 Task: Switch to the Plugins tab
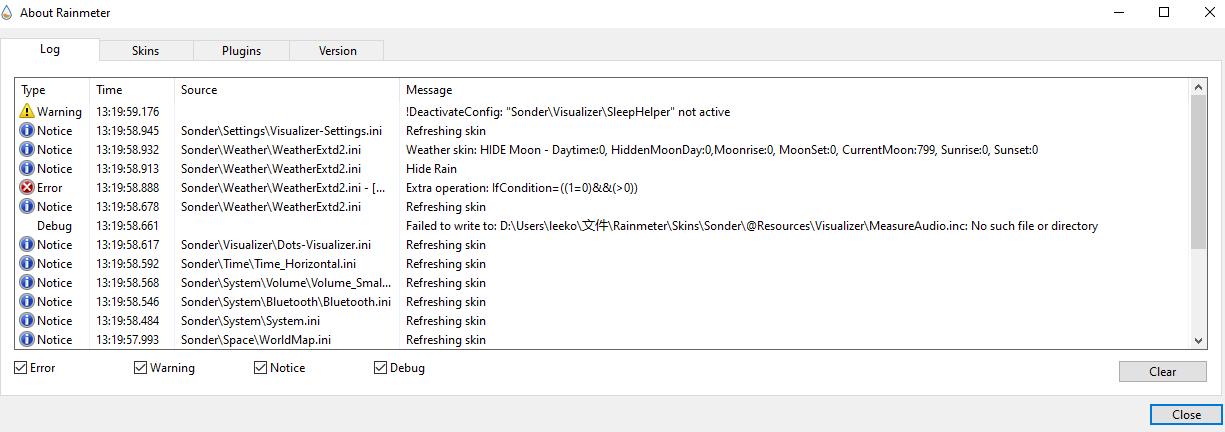[241, 51]
